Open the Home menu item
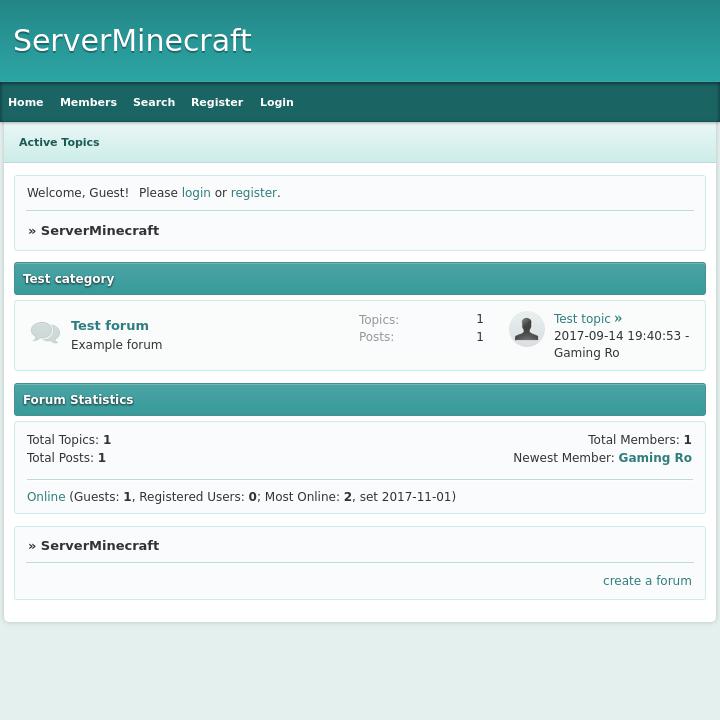Screen dimensions: 720x720 pyautogui.click(x=26, y=102)
